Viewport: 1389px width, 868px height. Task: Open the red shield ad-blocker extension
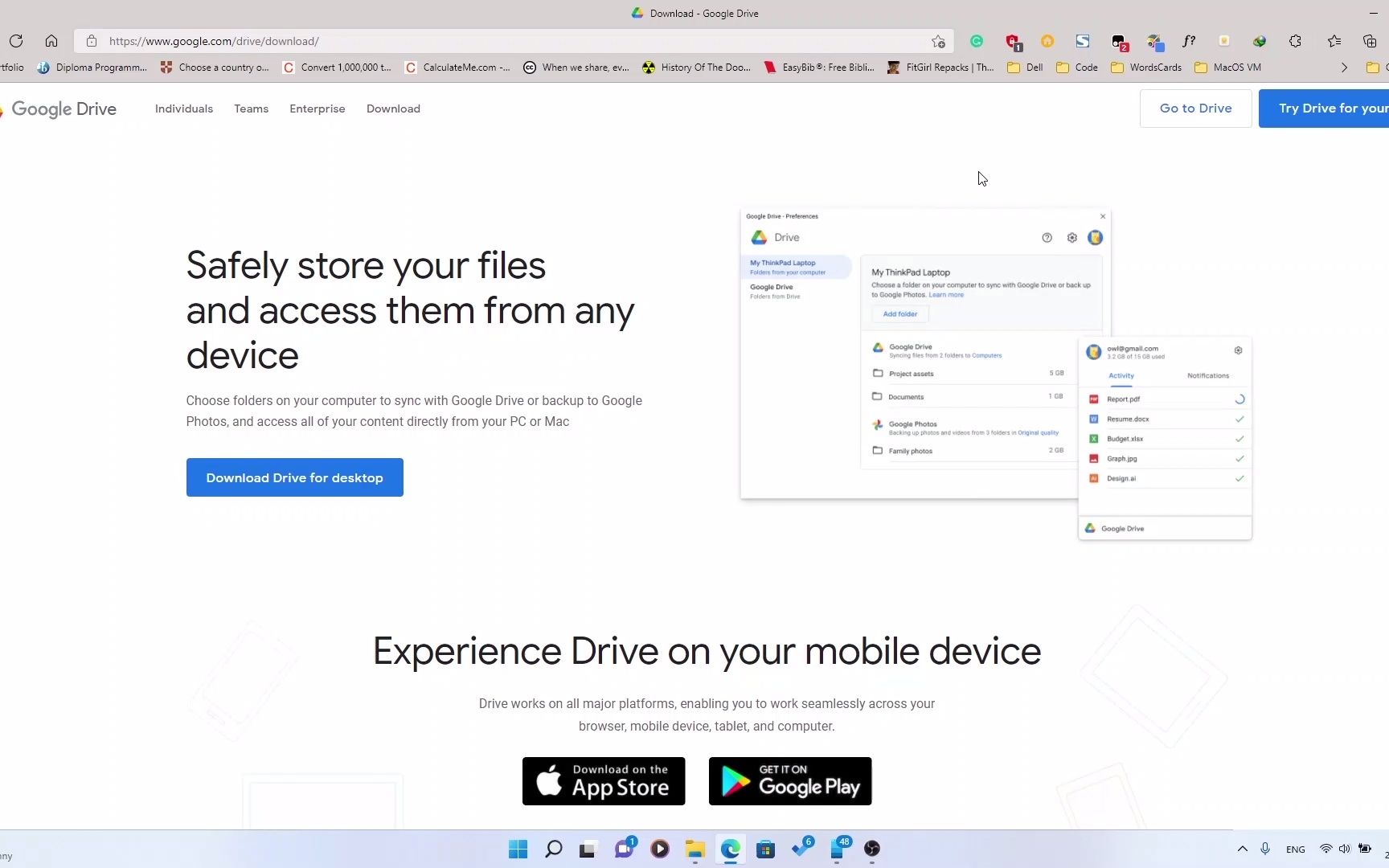pyautogui.click(x=1013, y=42)
